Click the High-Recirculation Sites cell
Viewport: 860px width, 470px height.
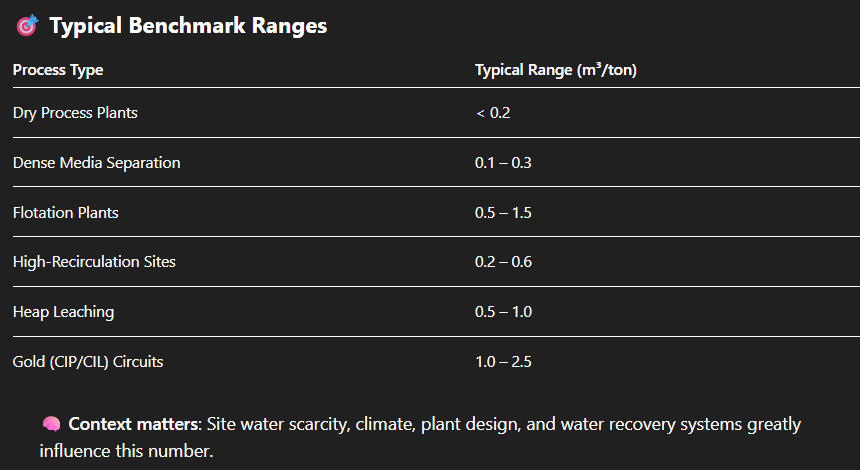click(94, 262)
